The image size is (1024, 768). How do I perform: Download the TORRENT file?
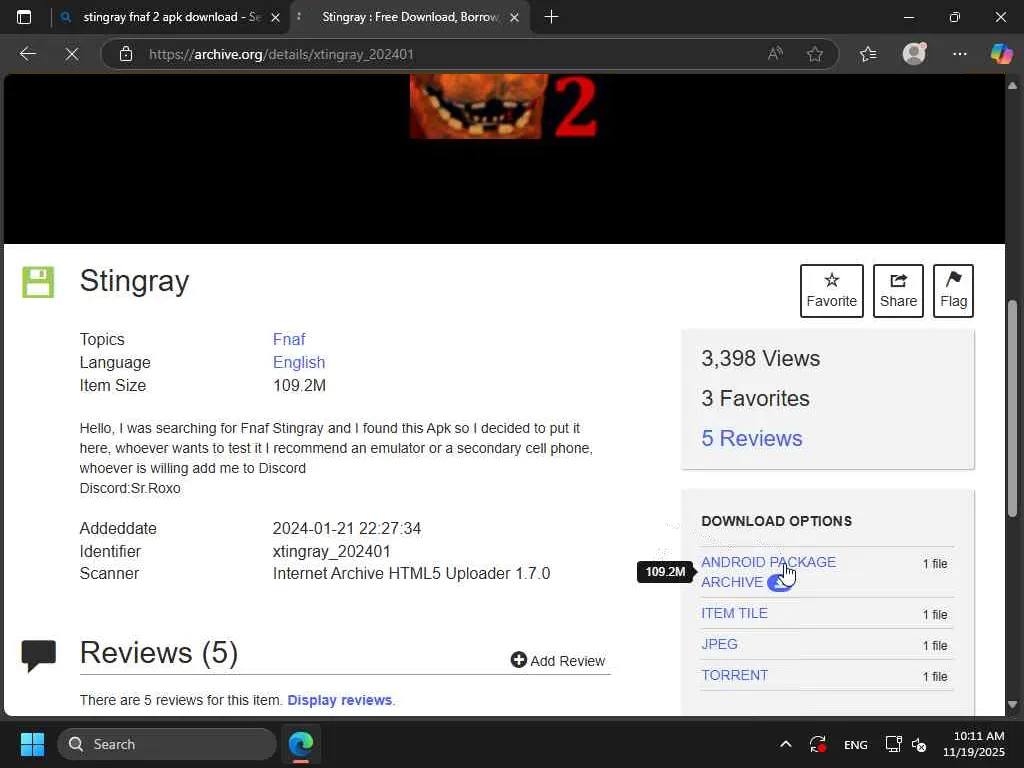coord(734,675)
